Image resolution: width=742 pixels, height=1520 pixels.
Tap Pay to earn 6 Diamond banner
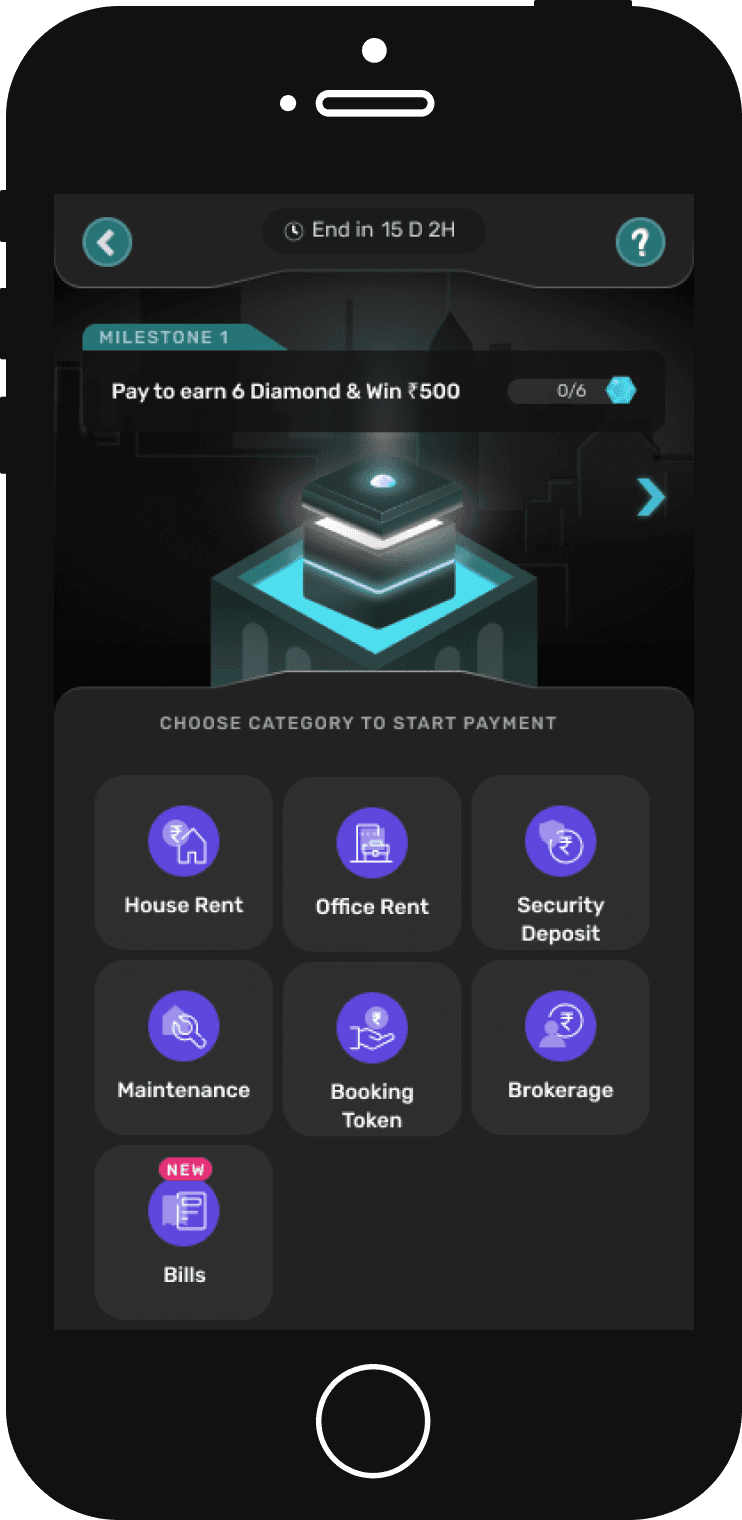tap(374, 391)
